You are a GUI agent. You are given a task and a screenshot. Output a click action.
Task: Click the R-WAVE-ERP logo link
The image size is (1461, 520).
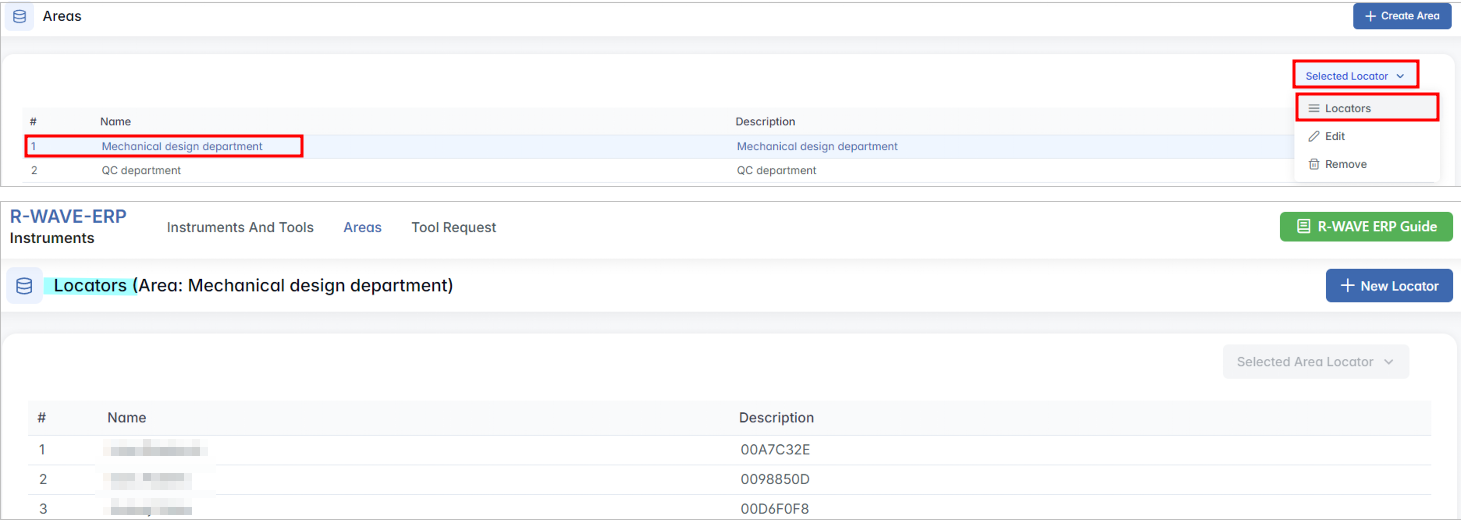tap(68, 216)
